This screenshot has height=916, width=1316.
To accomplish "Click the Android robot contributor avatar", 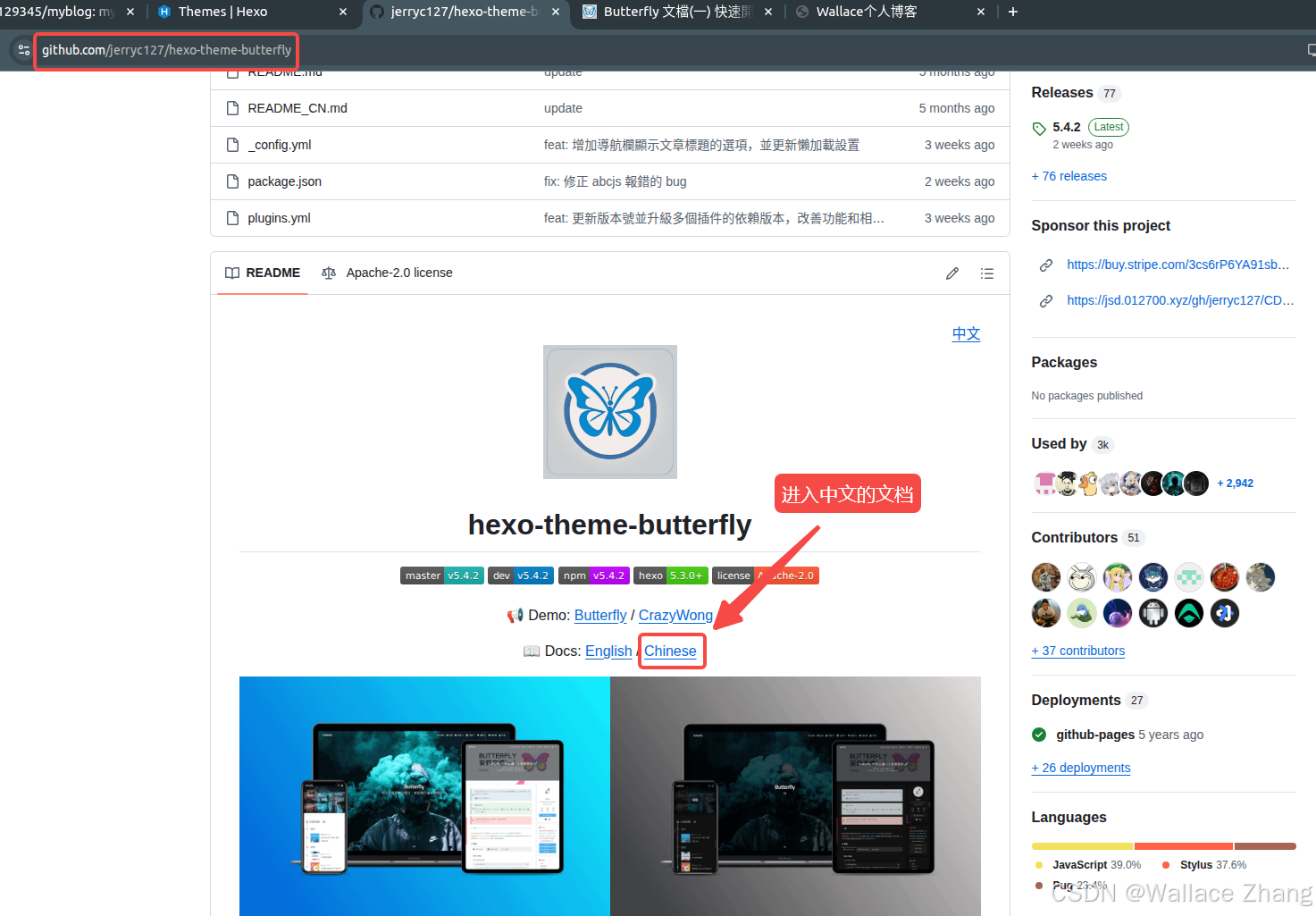I will click(1153, 613).
